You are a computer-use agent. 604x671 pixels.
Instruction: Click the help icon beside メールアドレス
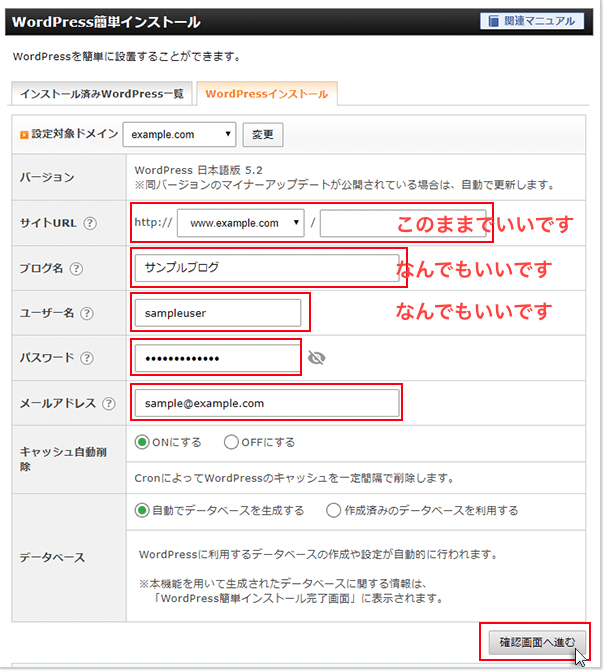pyautogui.click(x=109, y=404)
